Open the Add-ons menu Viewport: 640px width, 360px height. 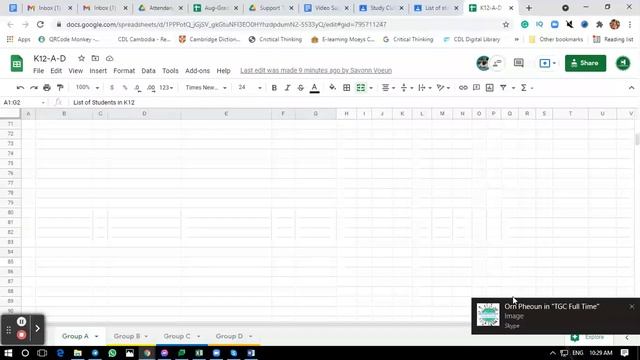198,71
